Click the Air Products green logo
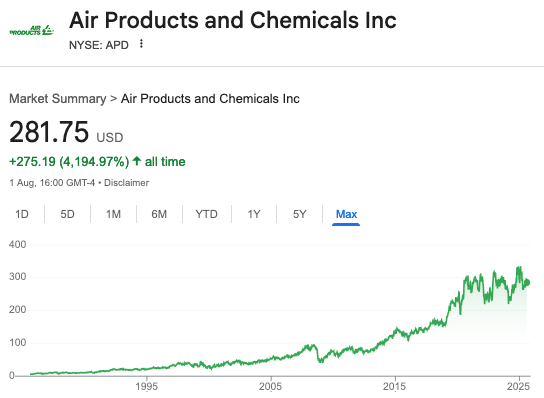Image resolution: width=544 pixels, height=398 pixels. tap(32, 31)
